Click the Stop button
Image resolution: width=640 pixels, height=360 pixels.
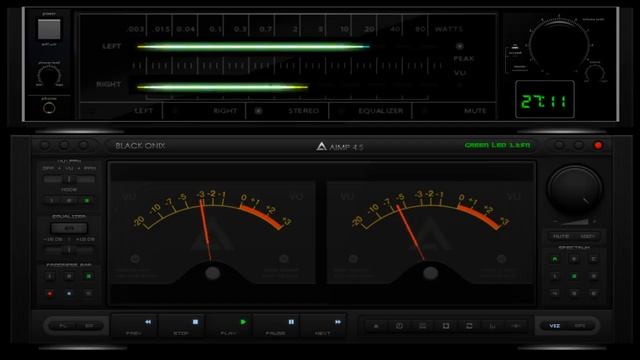[x=182, y=326]
